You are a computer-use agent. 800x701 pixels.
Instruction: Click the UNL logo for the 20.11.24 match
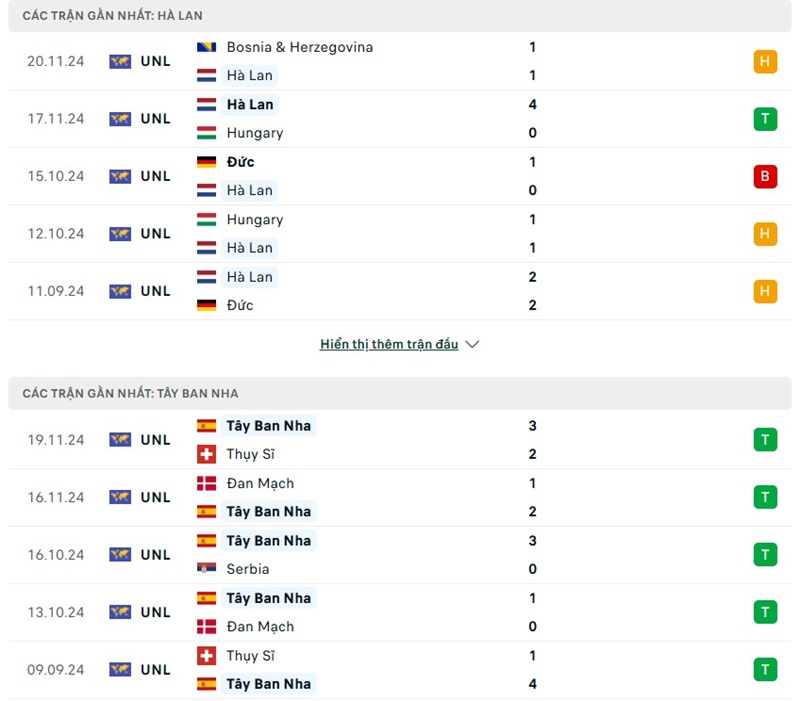pyautogui.click(x=120, y=61)
